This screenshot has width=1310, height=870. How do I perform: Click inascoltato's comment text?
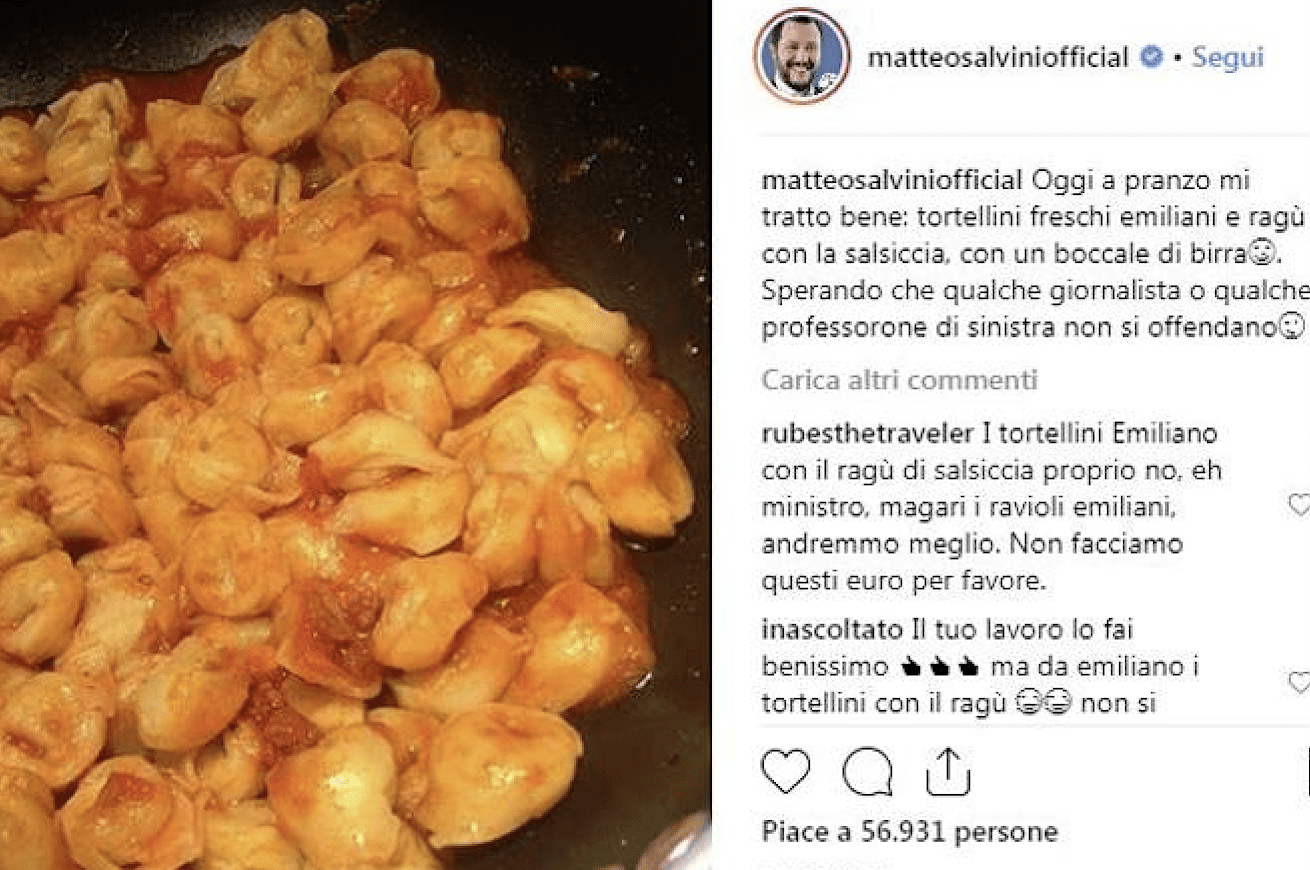tap(981, 666)
